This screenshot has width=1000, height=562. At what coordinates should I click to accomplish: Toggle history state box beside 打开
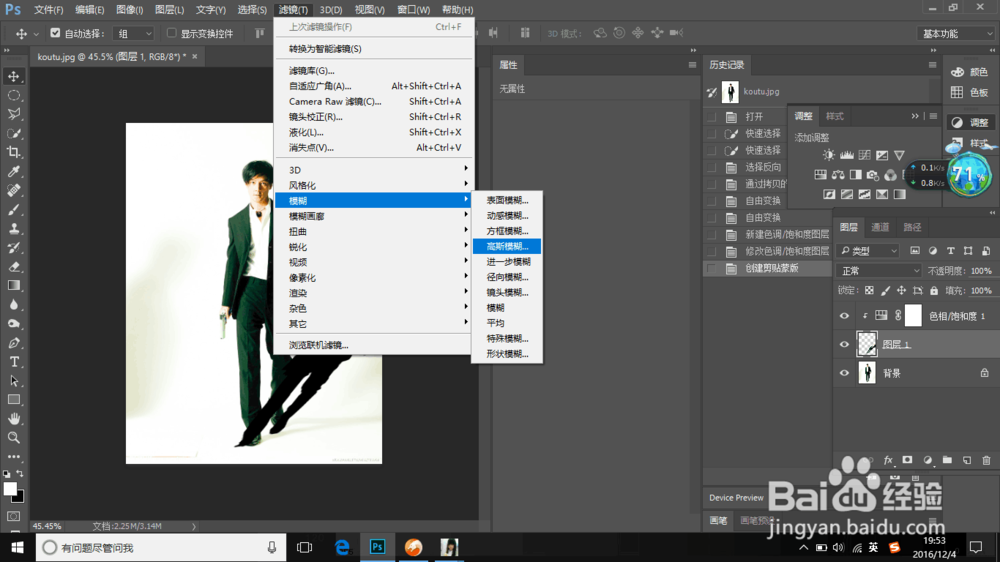coord(712,117)
